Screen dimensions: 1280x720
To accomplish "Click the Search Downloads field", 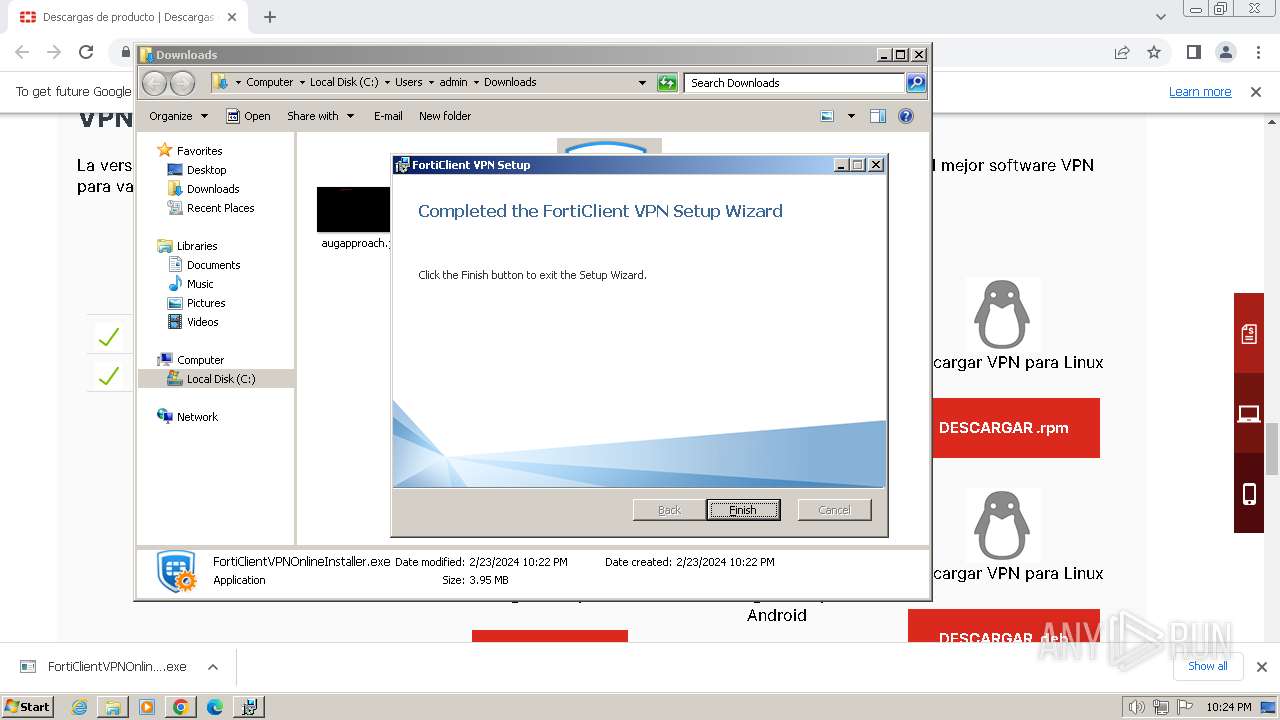I will pyautogui.click(x=795, y=83).
